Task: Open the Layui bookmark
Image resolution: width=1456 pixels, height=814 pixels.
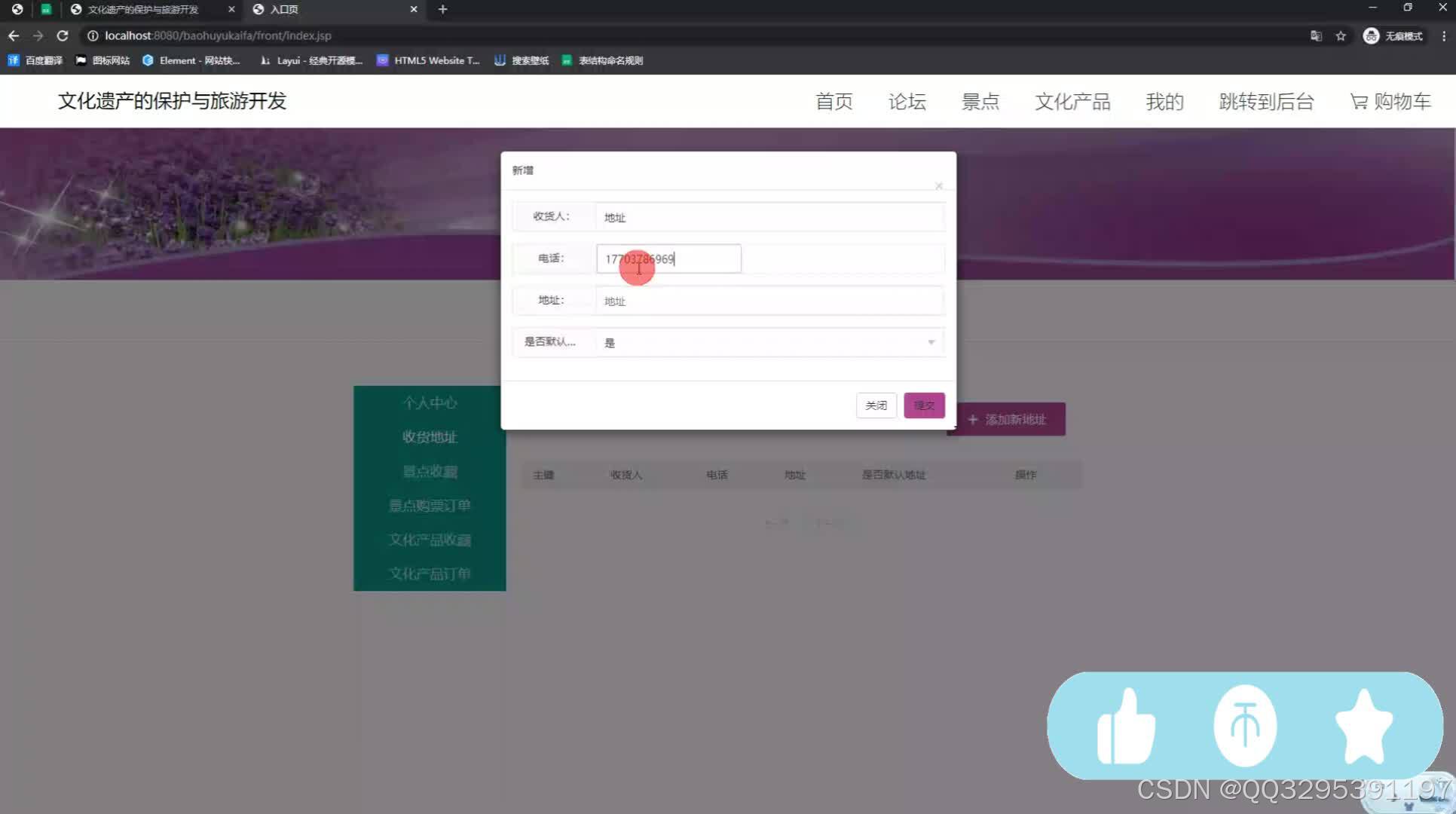Action: [x=310, y=60]
